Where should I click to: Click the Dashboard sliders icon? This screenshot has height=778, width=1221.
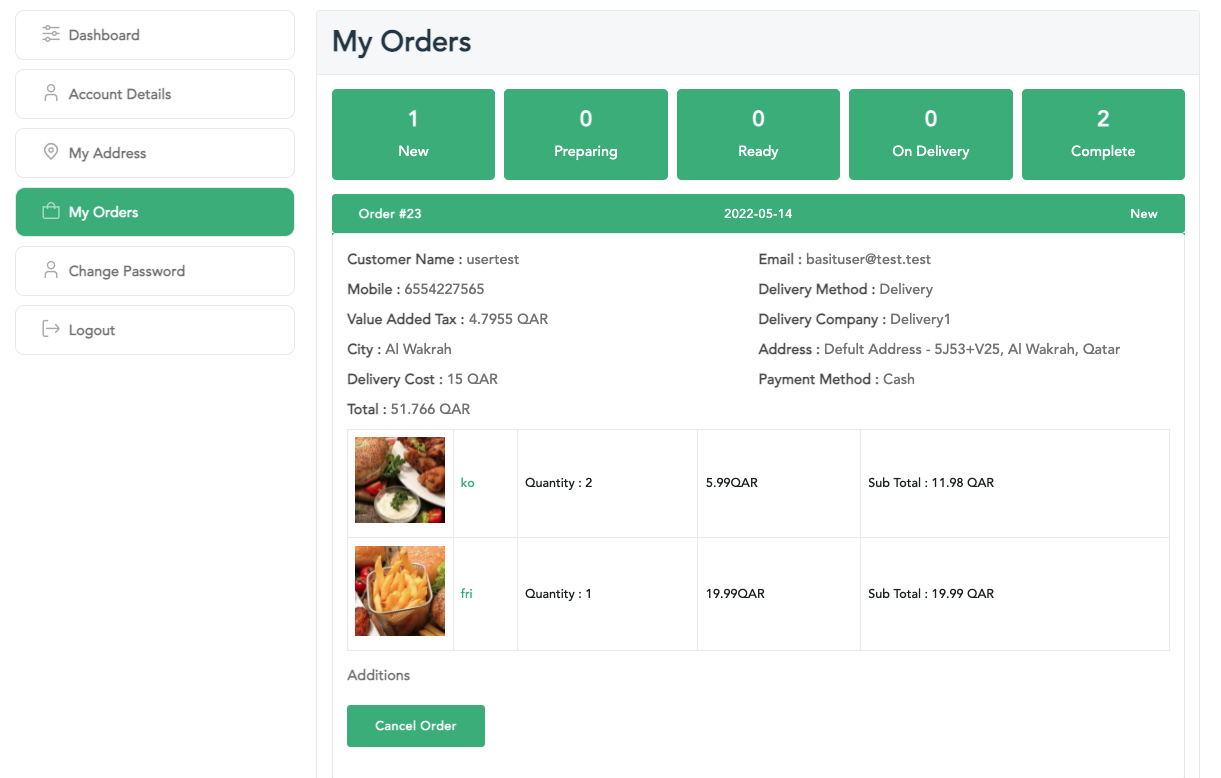pyautogui.click(x=51, y=35)
